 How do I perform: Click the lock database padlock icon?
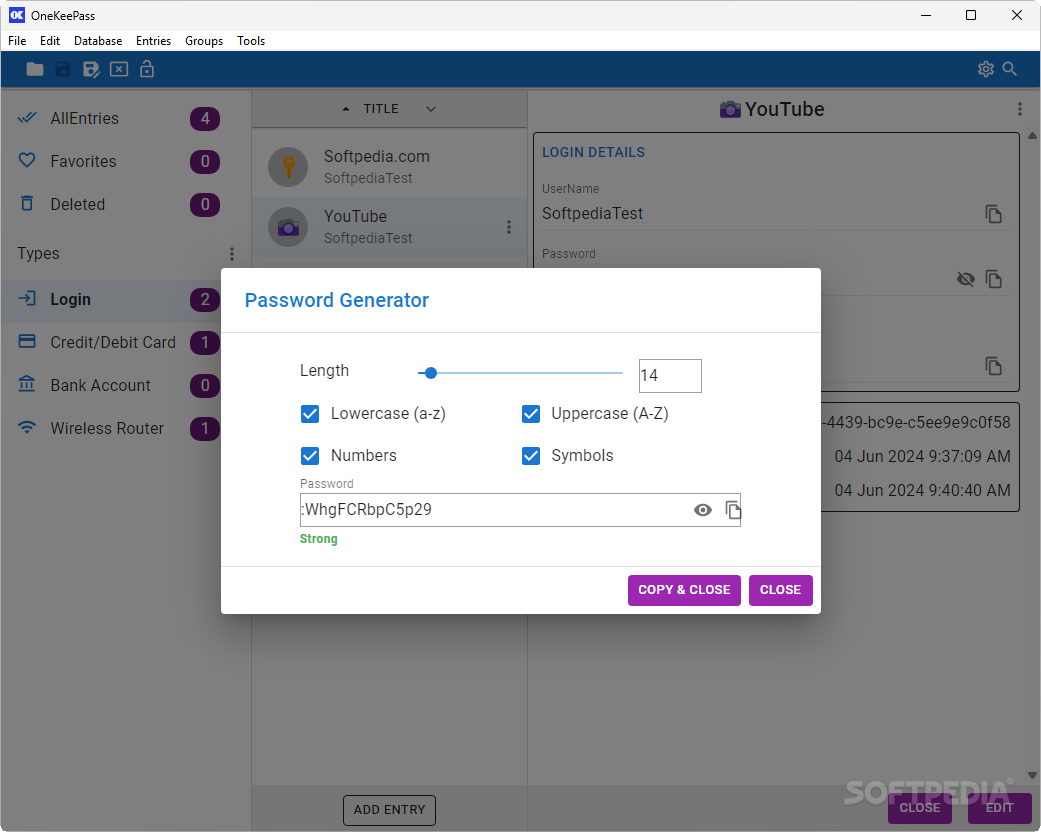pos(147,69)
